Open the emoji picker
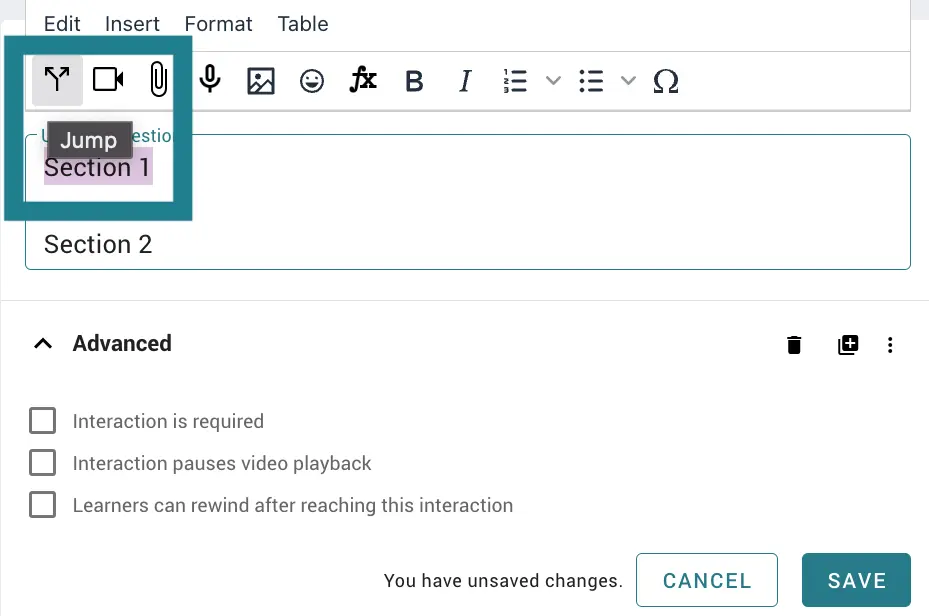This screenshot has width=929, height=616. pyautogui.click(x=312, y=81)
